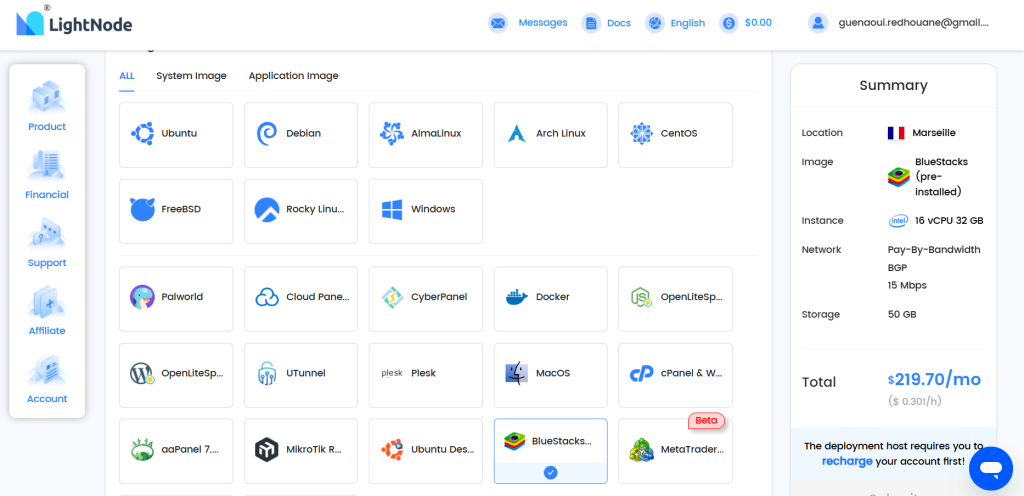Open the live chat bubble
Screen dimensions: 1024x496
pyautogui.click(x=991, y=468)
